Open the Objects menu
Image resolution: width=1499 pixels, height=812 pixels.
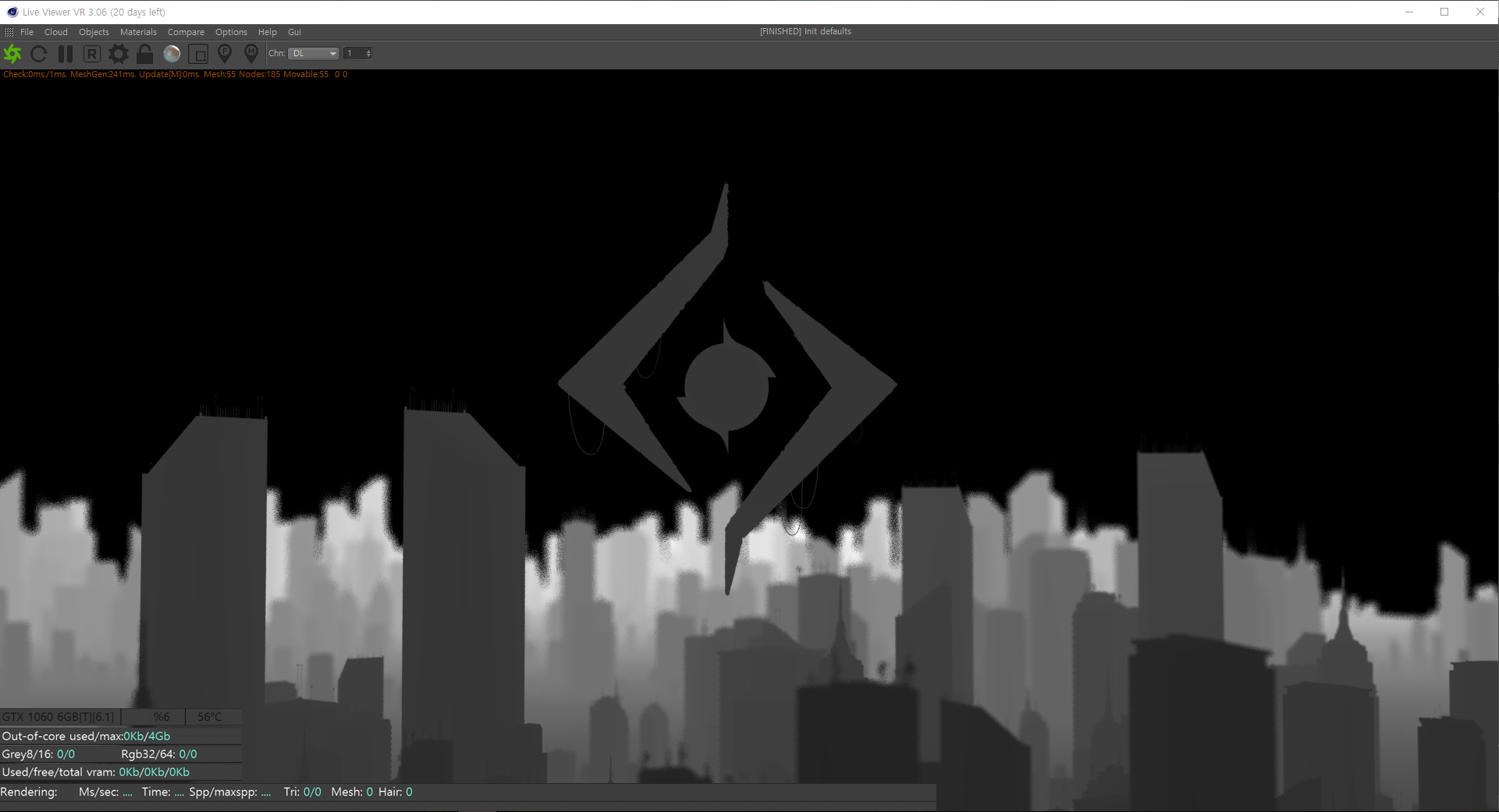click(94, 32)
